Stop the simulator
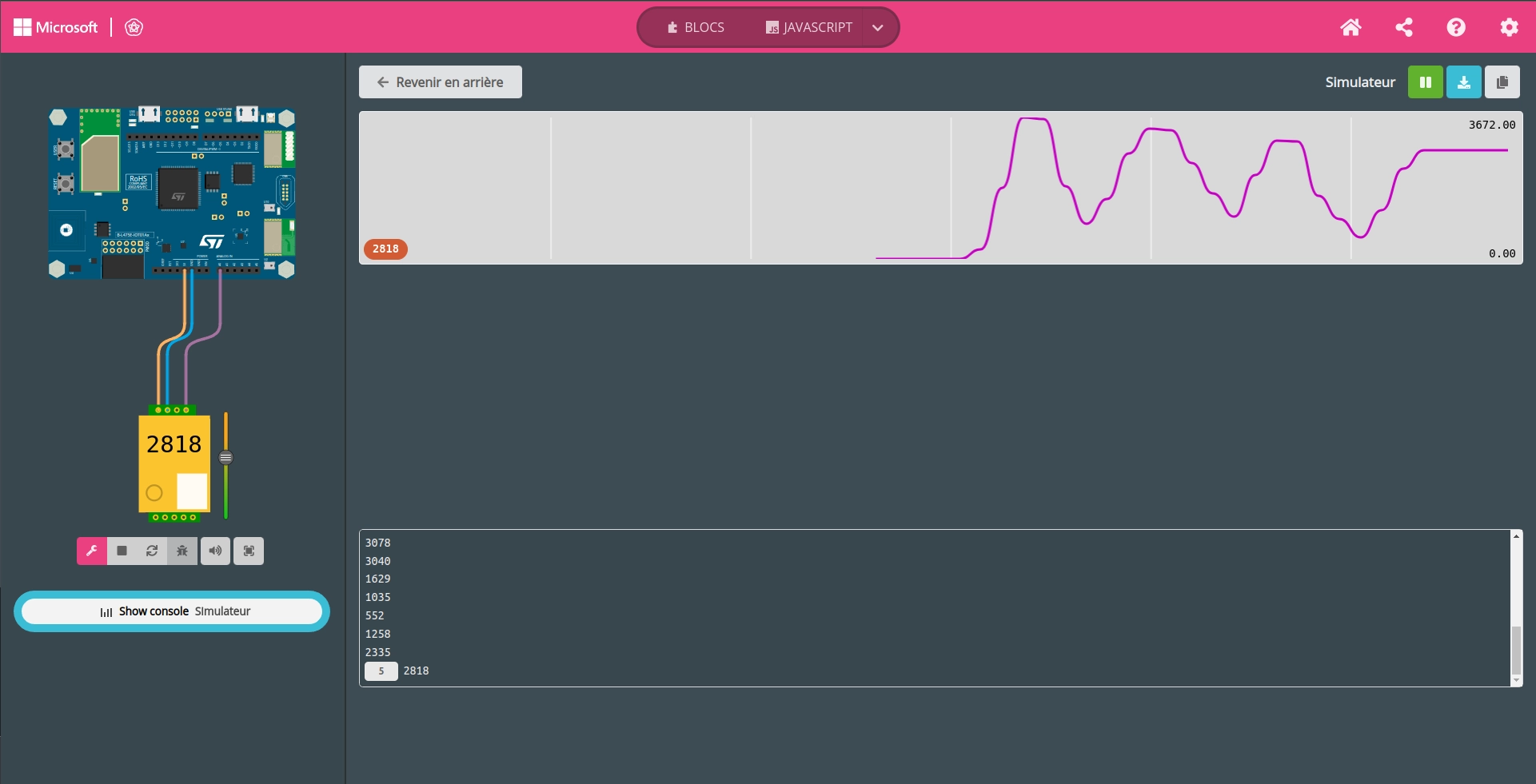Image resolution: width=1536 pixels, height=784 pixels. tap(122, 551)
